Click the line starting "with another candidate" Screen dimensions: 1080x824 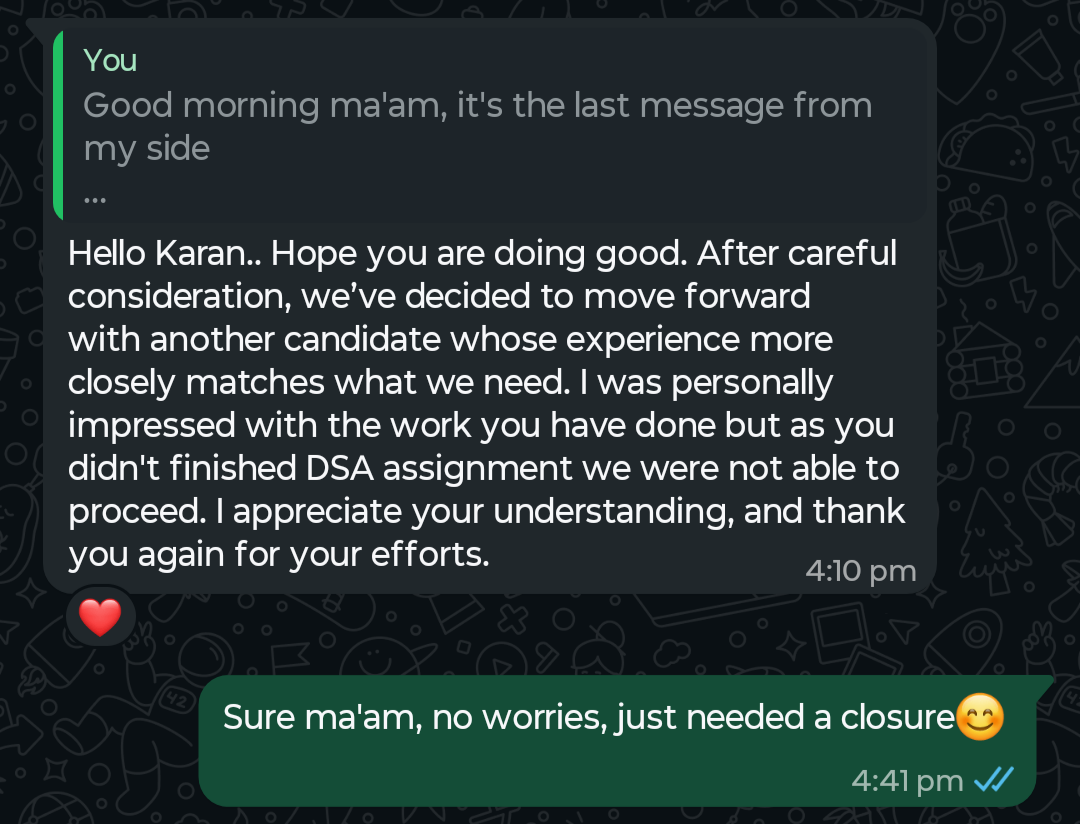(x=450, y=340)
